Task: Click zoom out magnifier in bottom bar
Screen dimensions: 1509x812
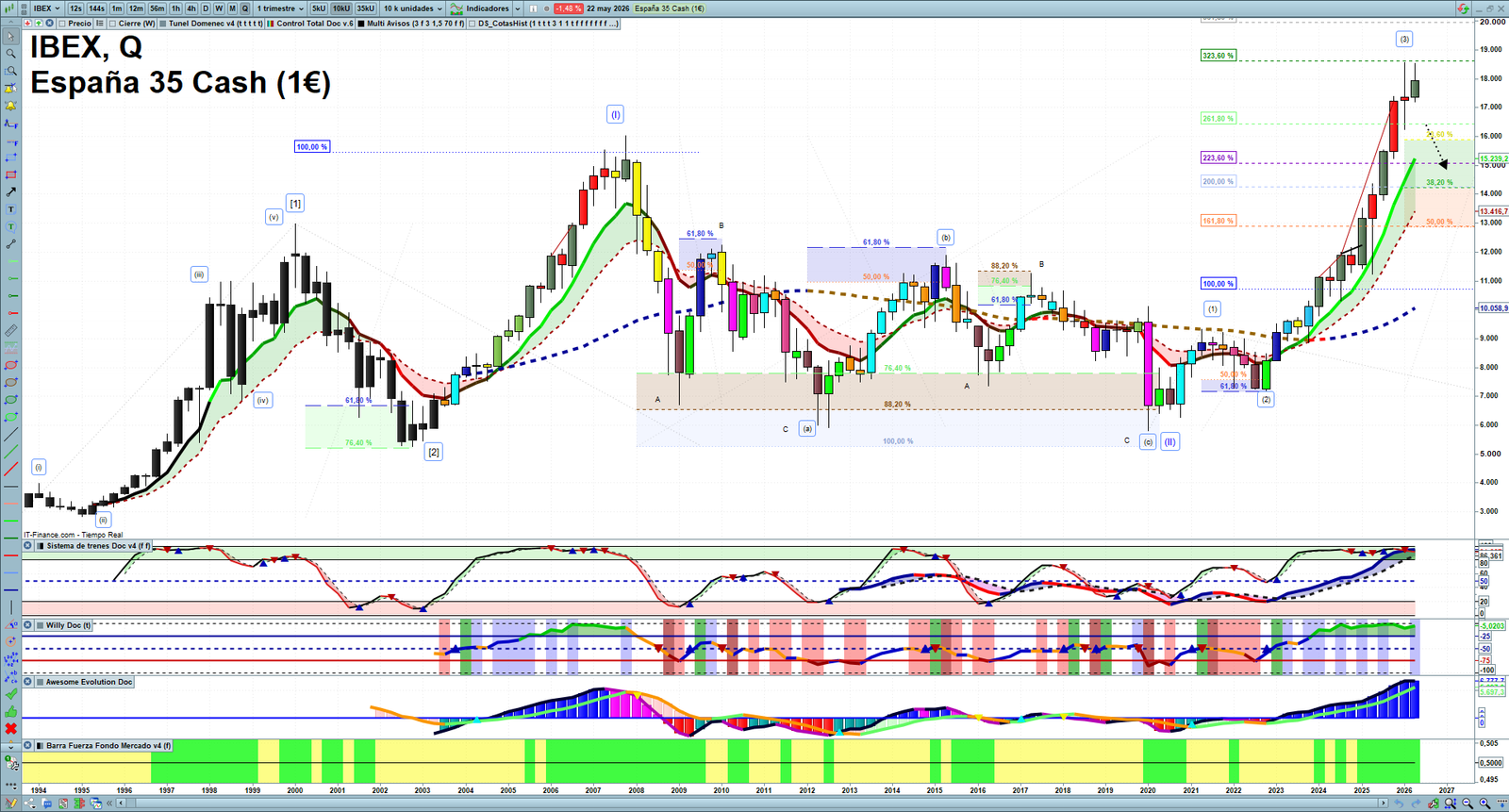Action: [x=1468, y=804]
